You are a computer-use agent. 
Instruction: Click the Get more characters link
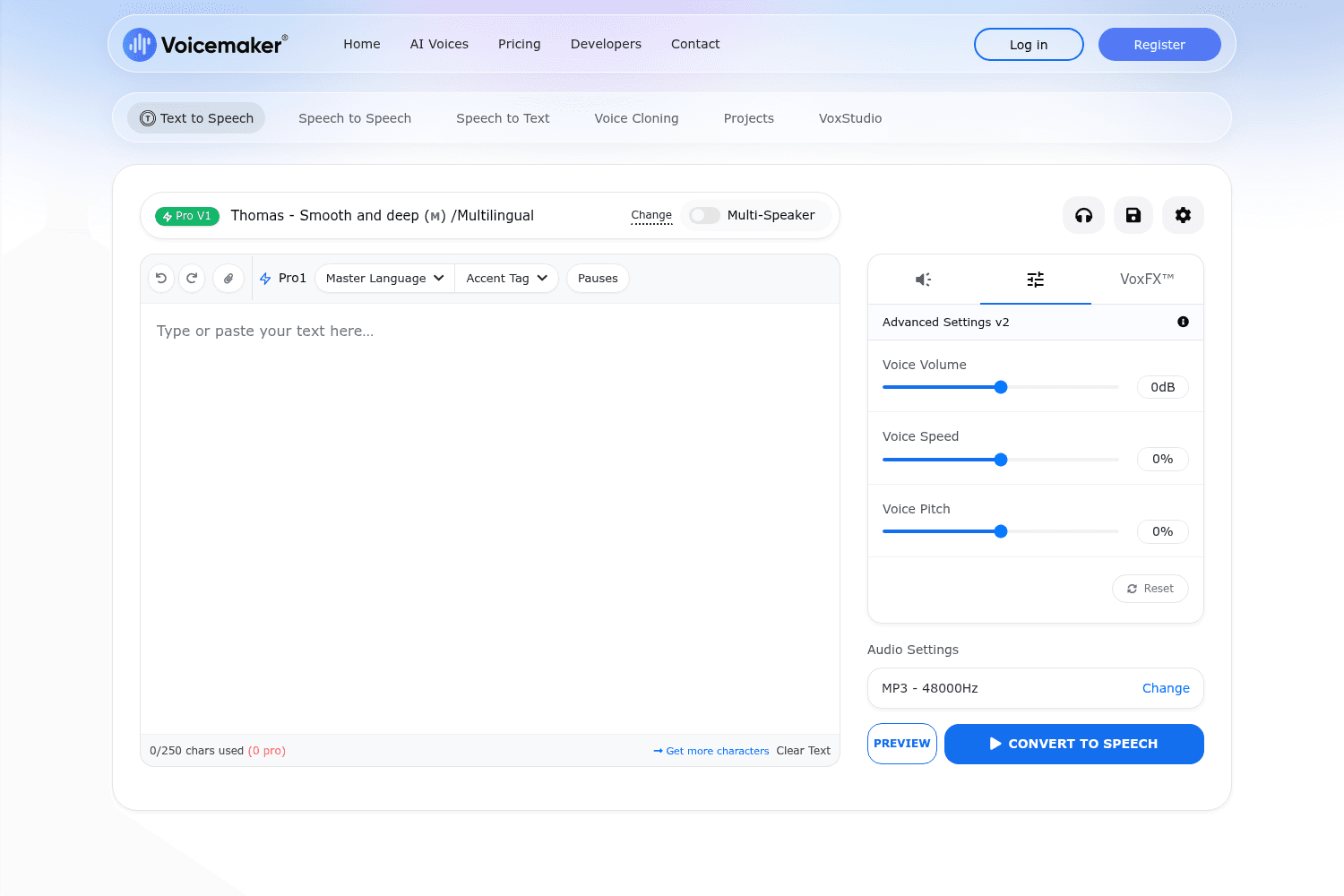[711, 751]
